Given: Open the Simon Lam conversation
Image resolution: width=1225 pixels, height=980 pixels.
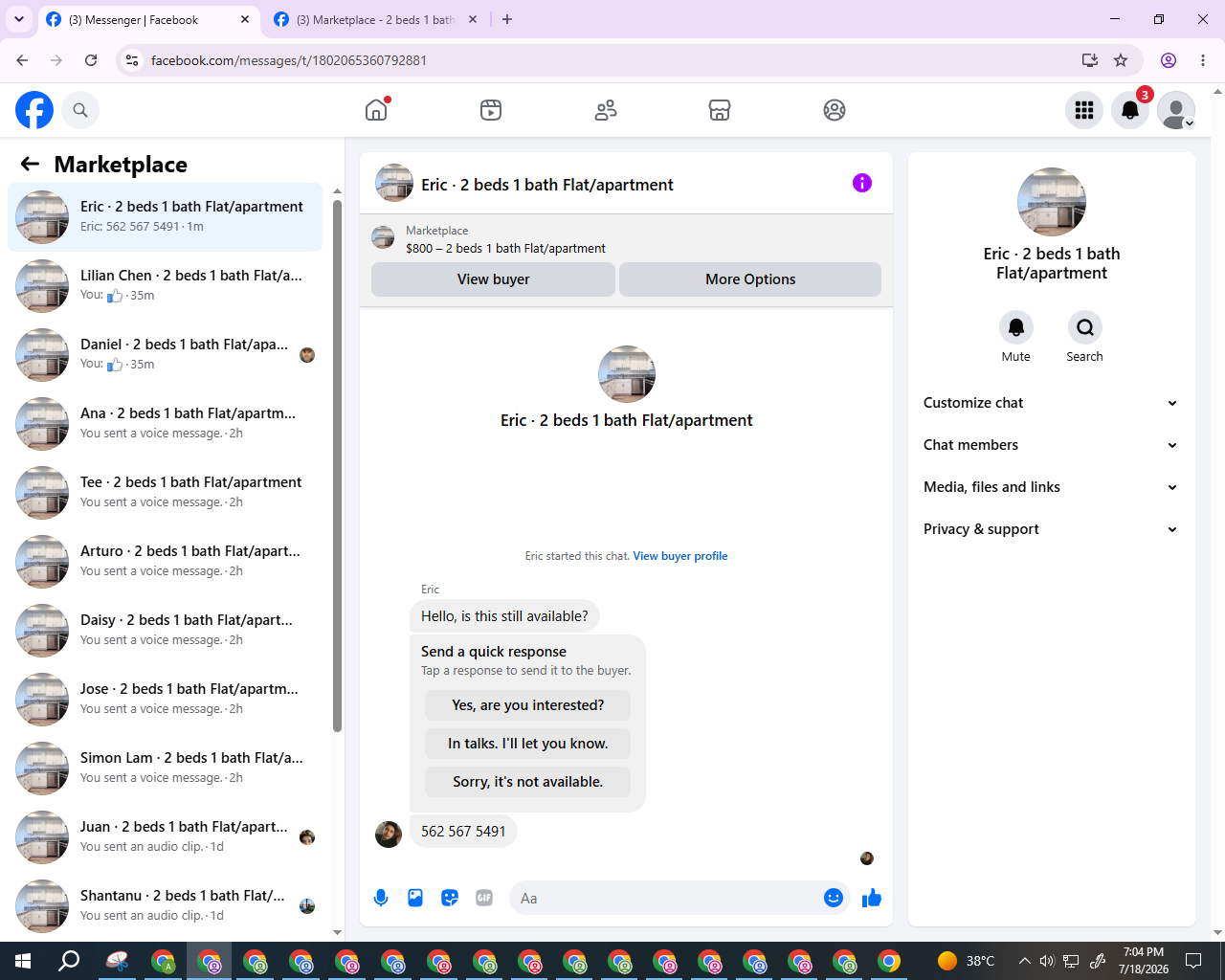Looking at the screenshot, I should tap(165, 768).
